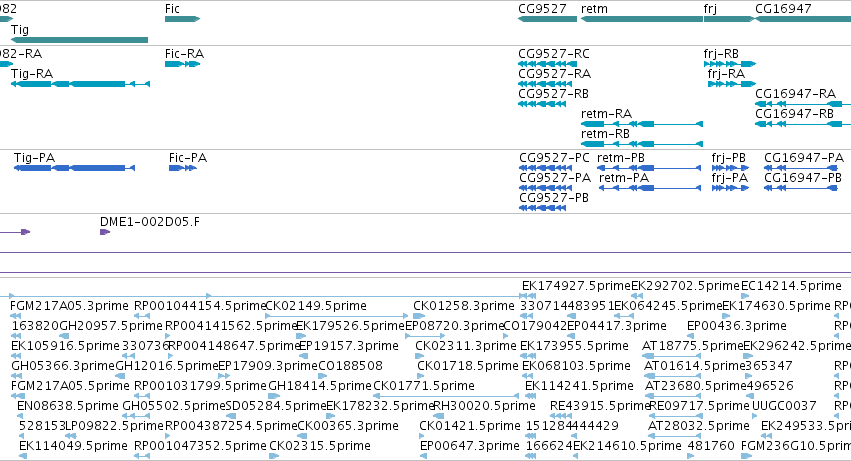
Task: Select the GH12016.5prime EST label
Action: pyautogui.click(x=167, y=366)
